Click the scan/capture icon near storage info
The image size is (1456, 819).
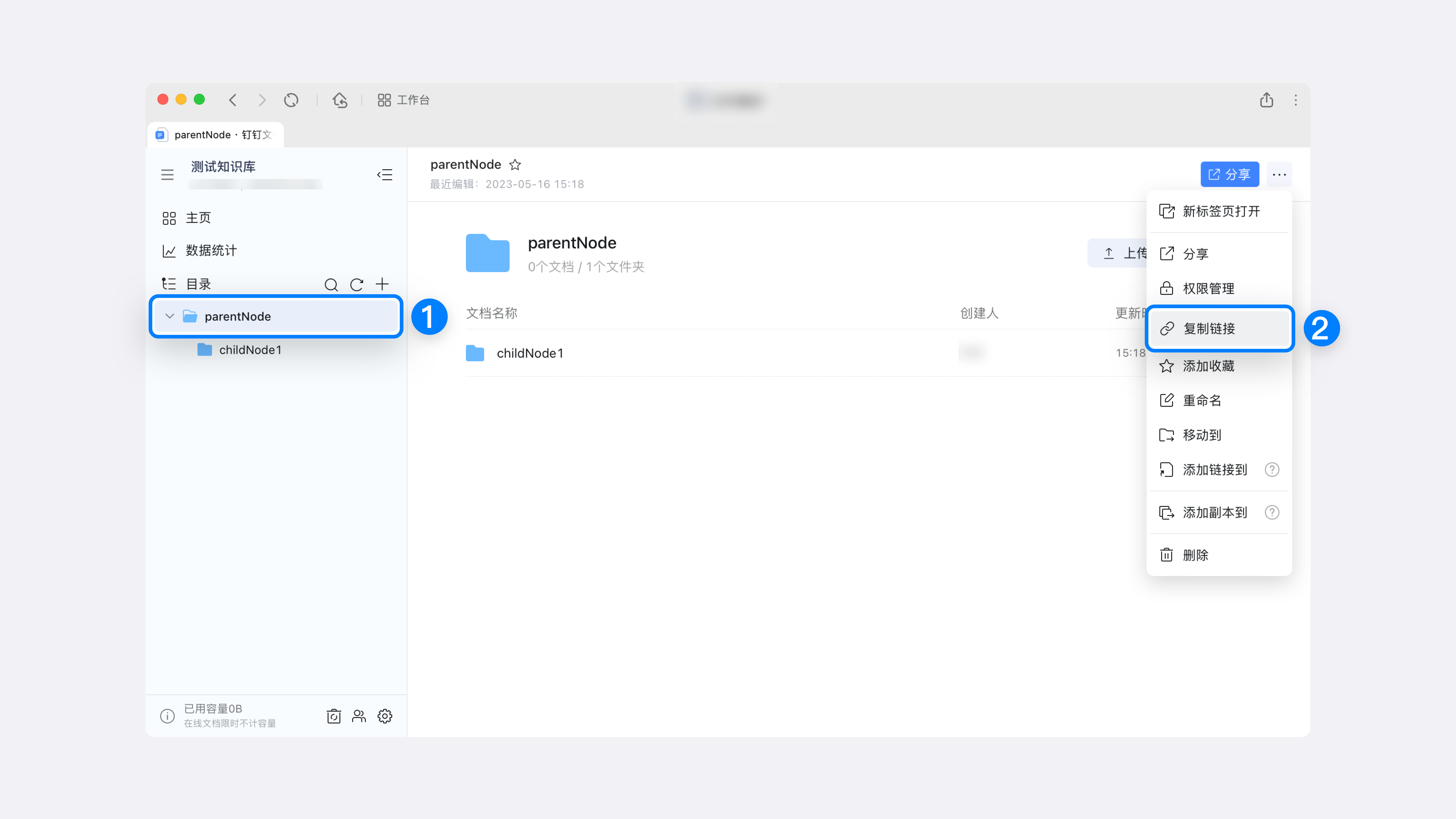(x=333, y=716)
